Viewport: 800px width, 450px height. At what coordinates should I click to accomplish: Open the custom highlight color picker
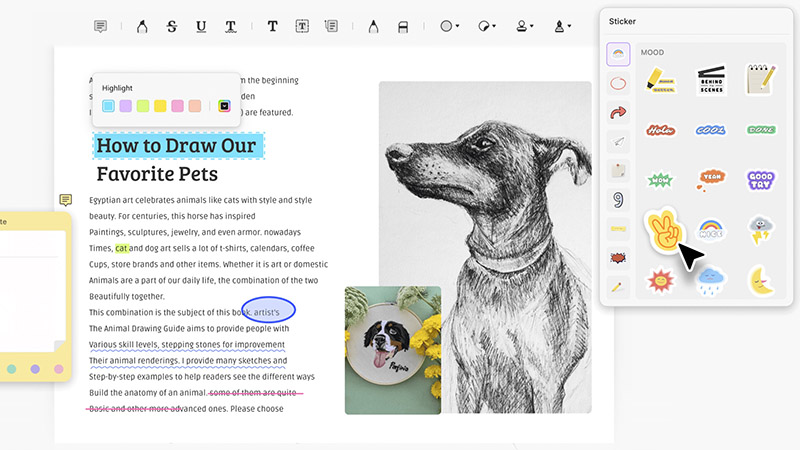224,106
